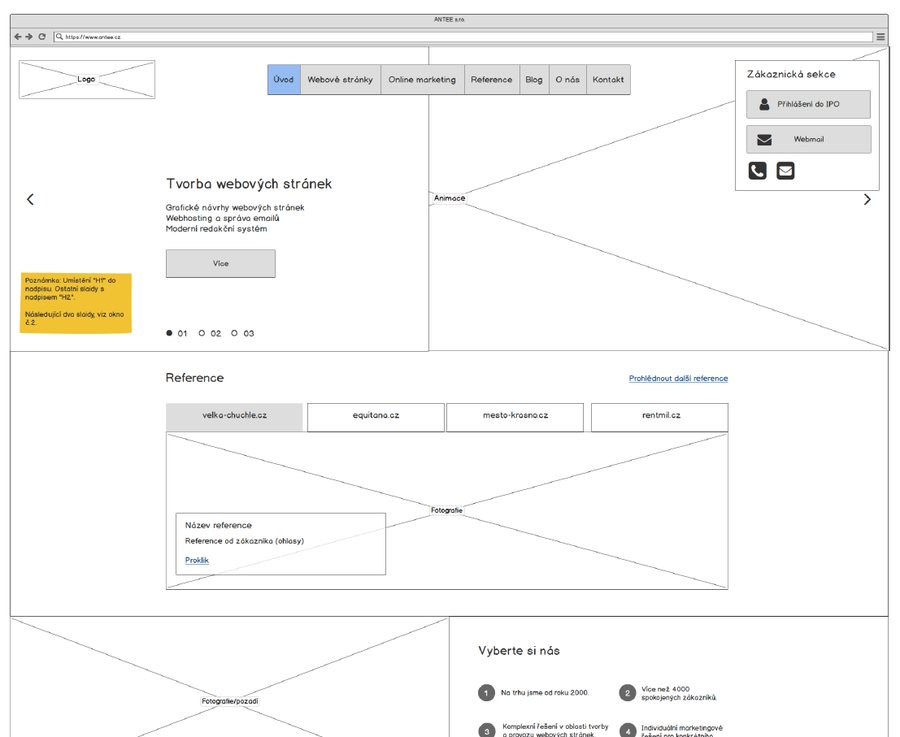Click the Přihlášení do IPO button

click(808, 105)
